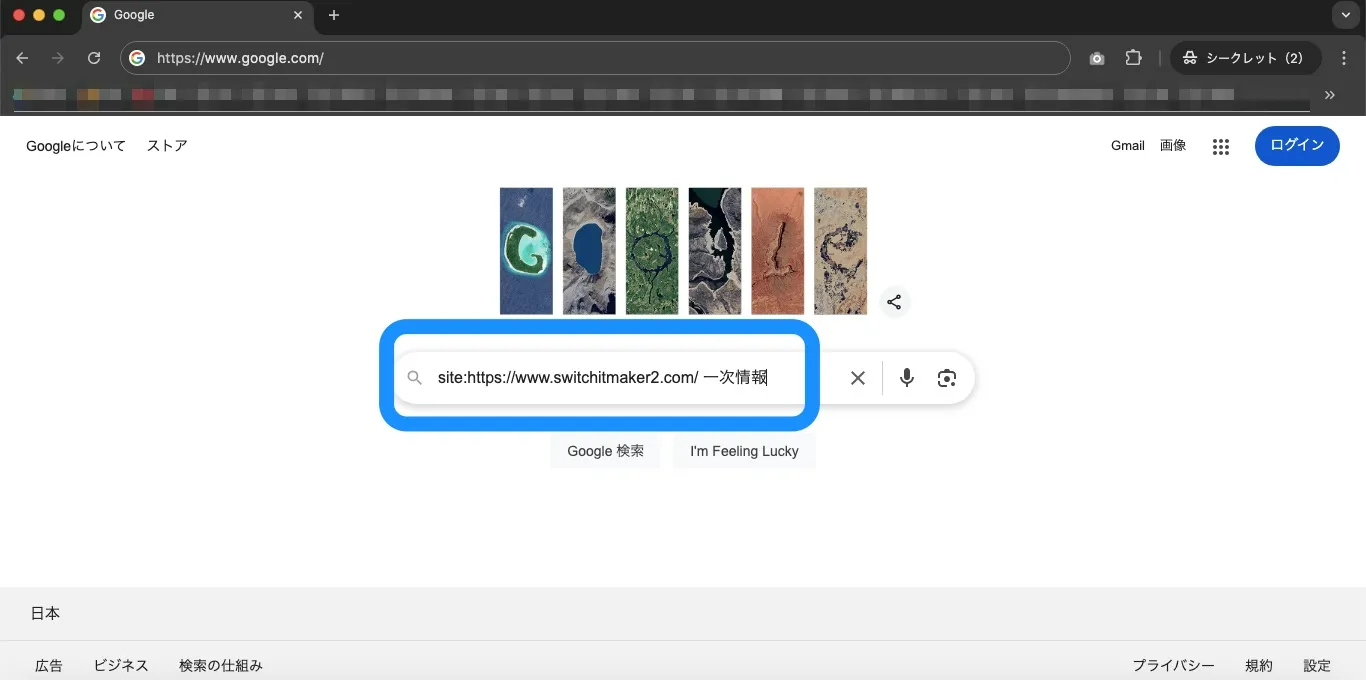Select the Google browser tab

tap(197, 15)
